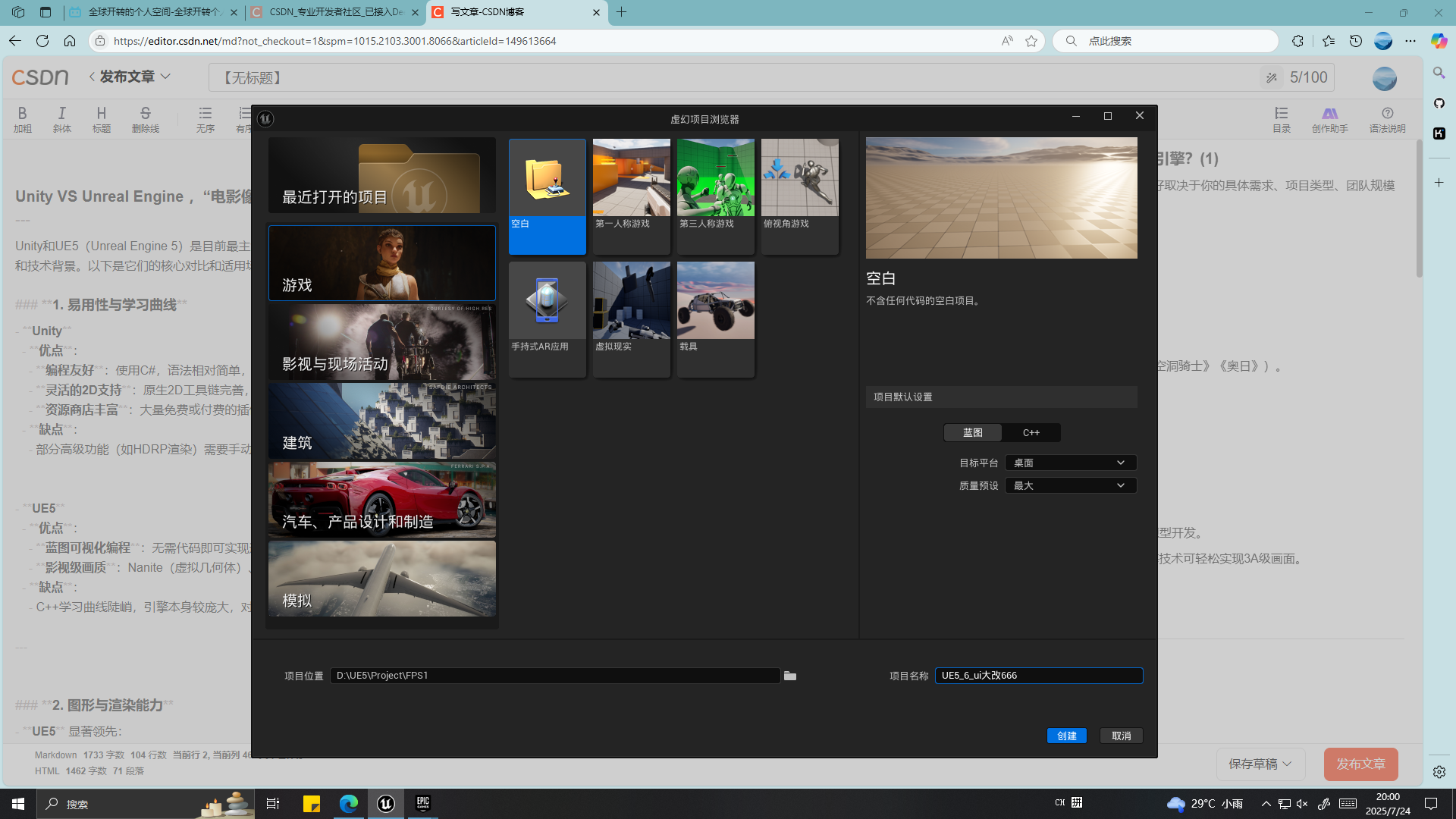Viewport: 1456px width, 819px height.
Task: Switch to the 建筑 category
Action: click(381, 421)
